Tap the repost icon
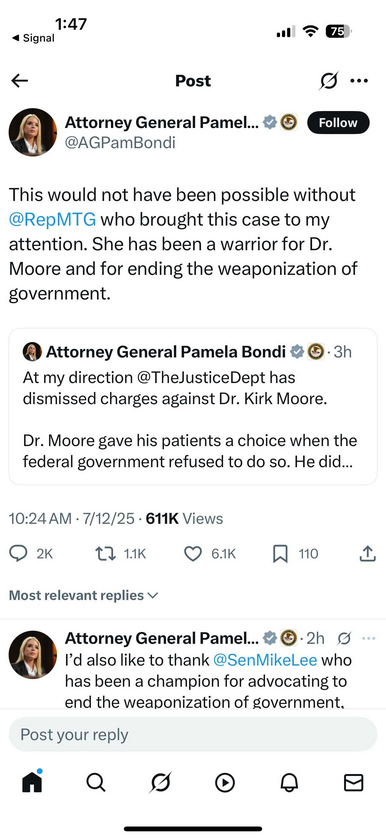 (103, 554)
